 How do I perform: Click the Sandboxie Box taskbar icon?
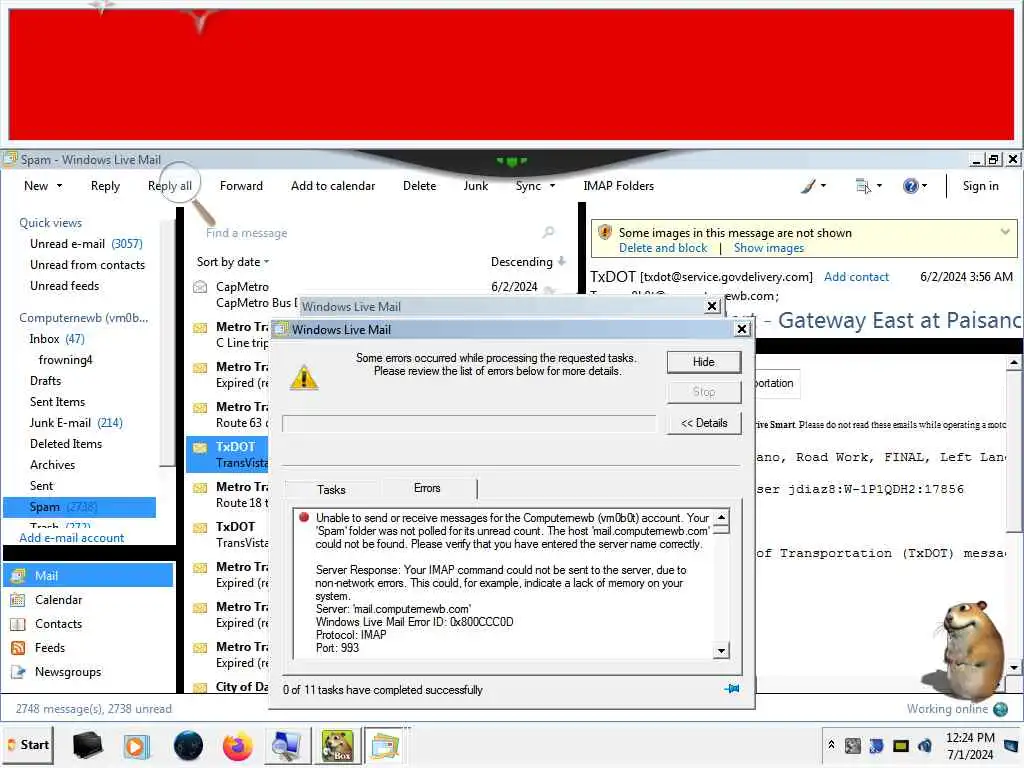pos(337,745)
